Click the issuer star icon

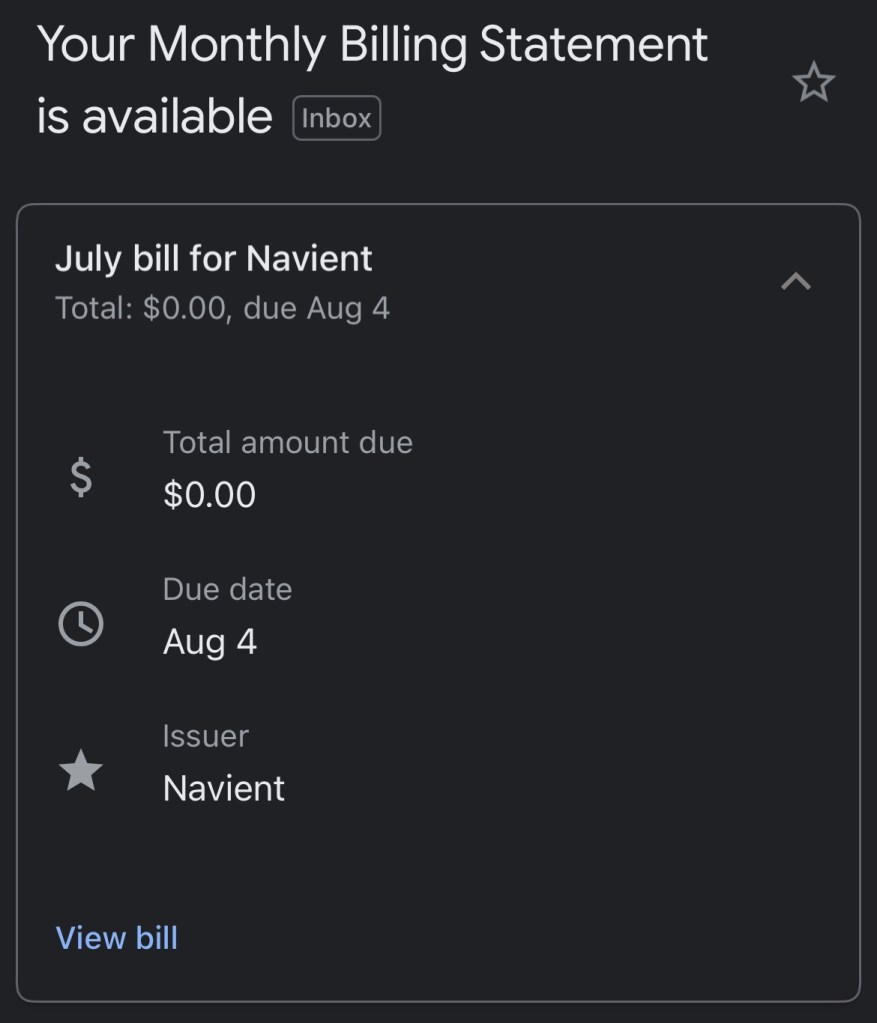[x=81, y=771]
